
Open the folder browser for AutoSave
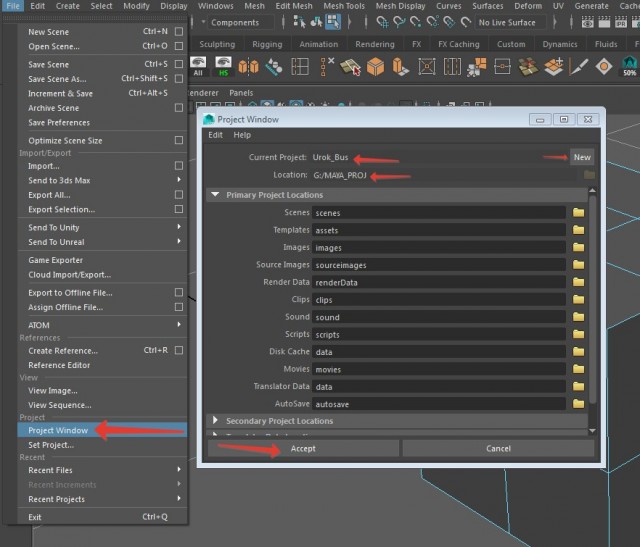(578, 404)
